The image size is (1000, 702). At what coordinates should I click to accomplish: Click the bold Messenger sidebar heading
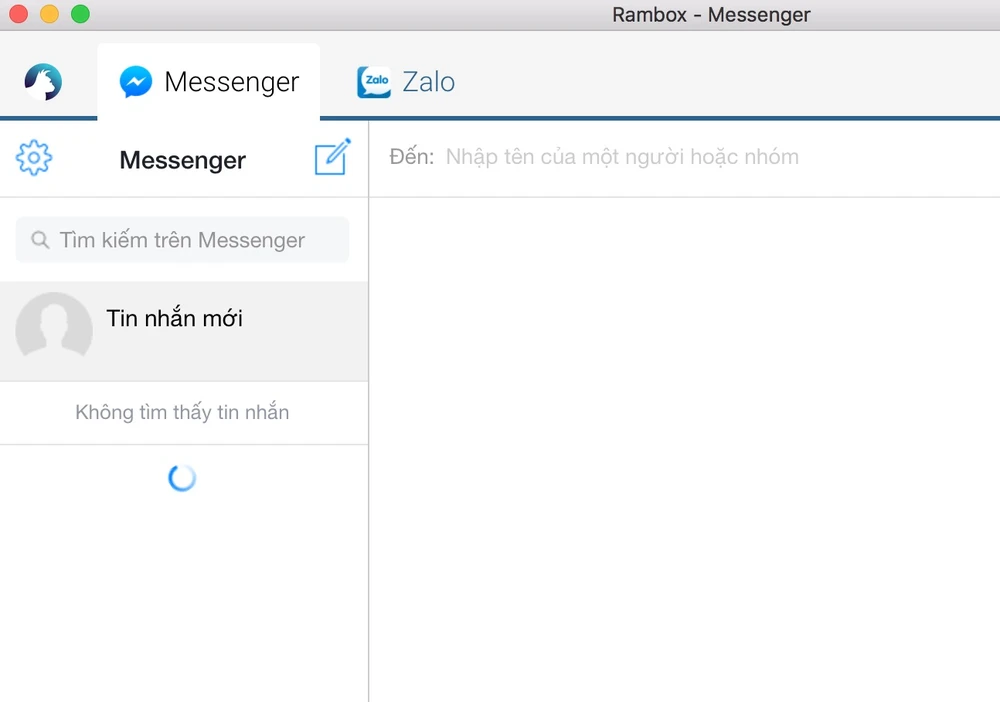(x=182, y=160)
